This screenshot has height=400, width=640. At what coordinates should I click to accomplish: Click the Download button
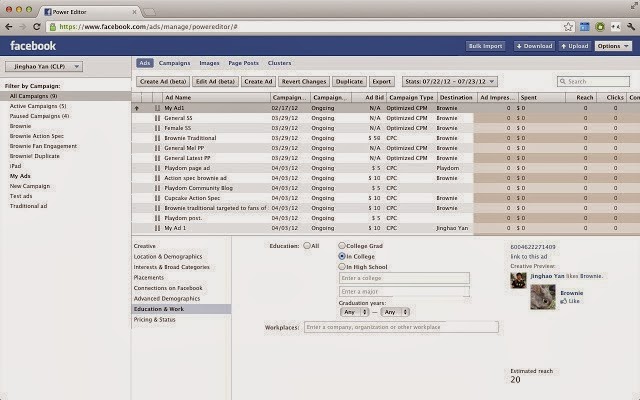pyautogui.click(x=534, y=46)
